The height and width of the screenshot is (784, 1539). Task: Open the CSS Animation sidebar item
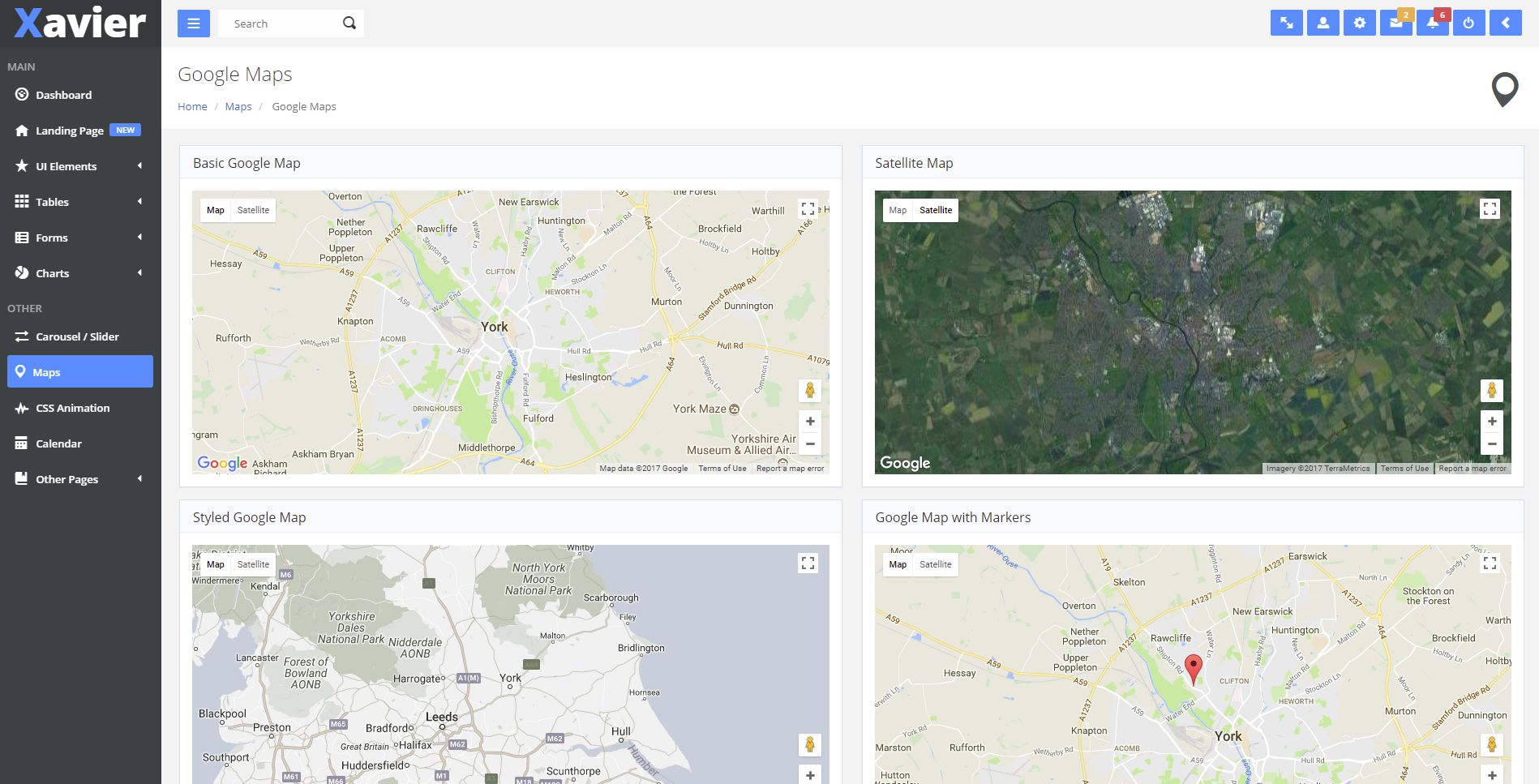79,408
